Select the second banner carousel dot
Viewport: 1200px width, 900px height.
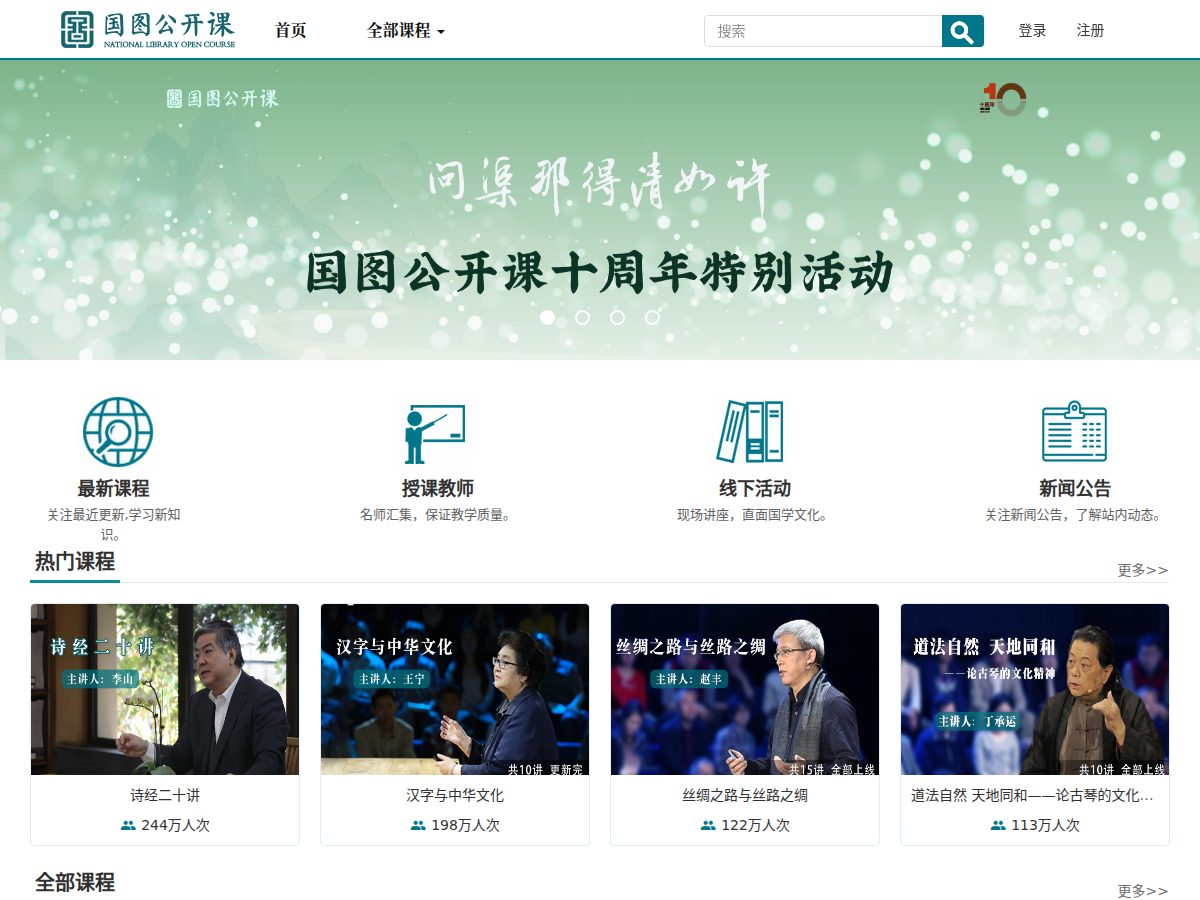582,317
